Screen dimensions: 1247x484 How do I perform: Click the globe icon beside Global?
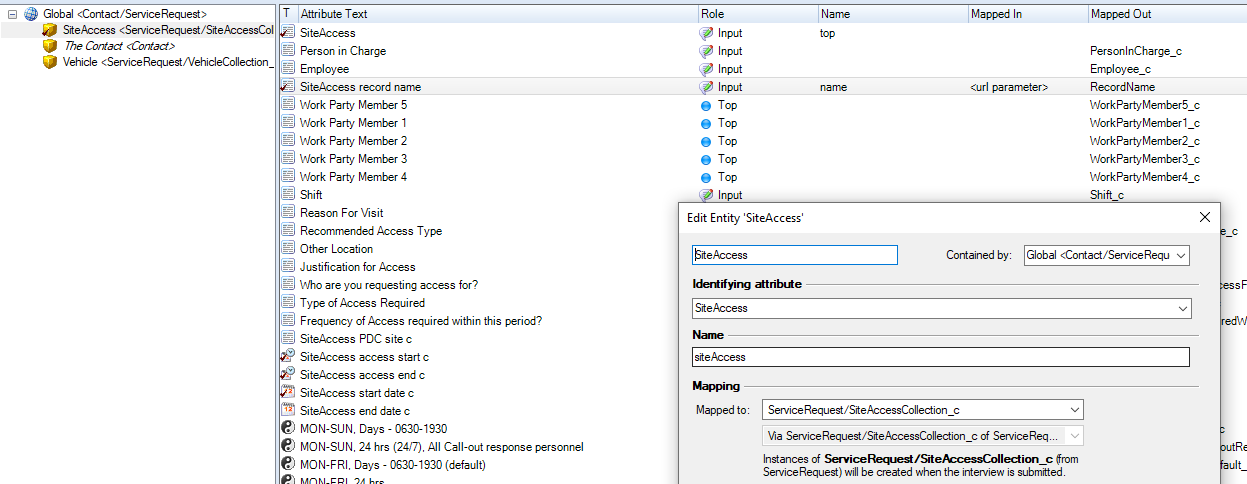tap(31, 14)
